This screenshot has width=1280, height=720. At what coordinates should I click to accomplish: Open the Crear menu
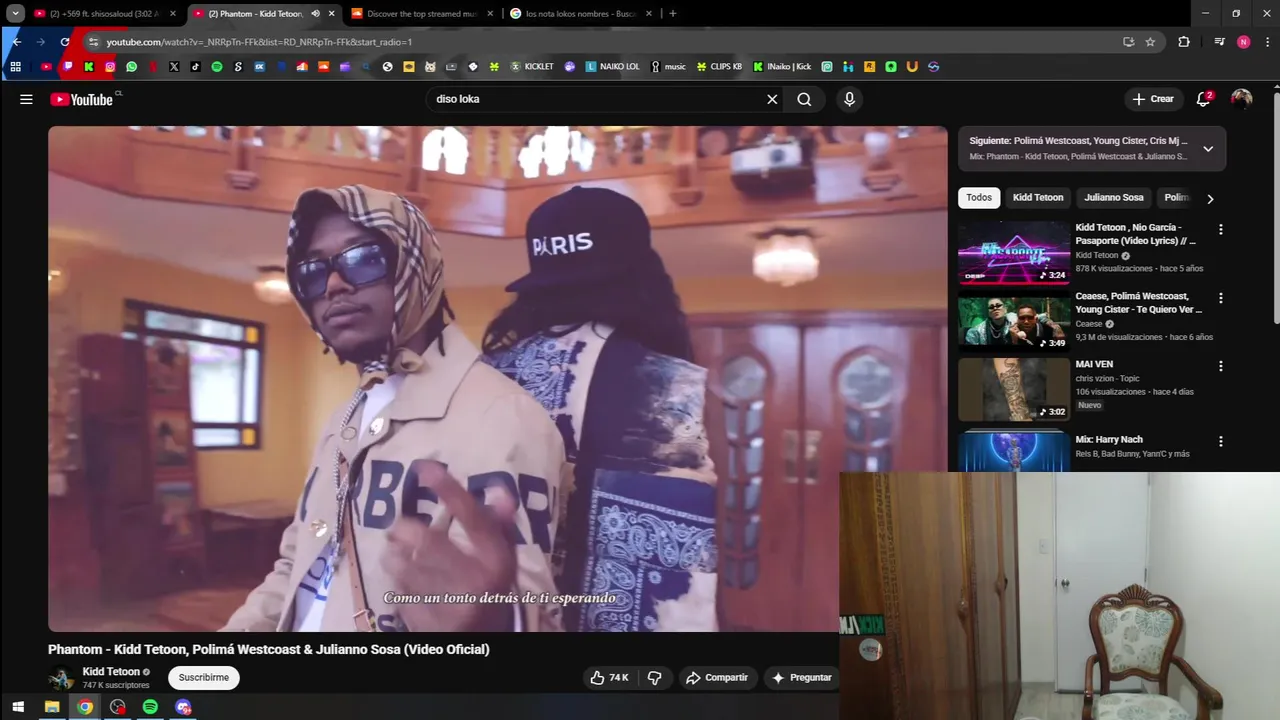point(1153,99)
